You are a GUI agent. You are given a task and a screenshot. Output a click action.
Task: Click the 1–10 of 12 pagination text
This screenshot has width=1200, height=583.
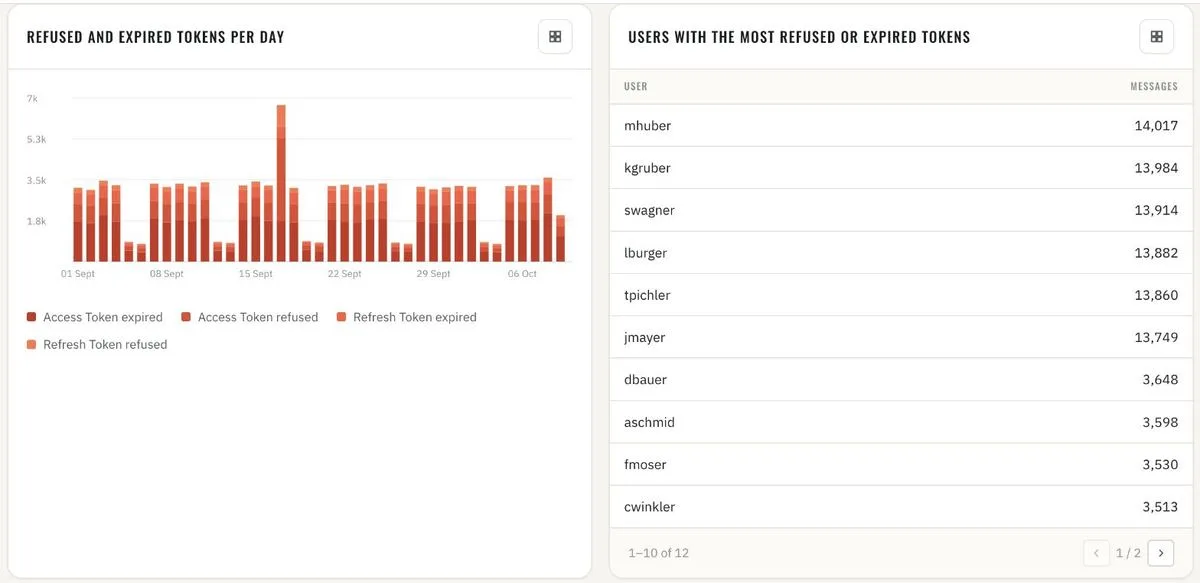click(x=659, y=553)
